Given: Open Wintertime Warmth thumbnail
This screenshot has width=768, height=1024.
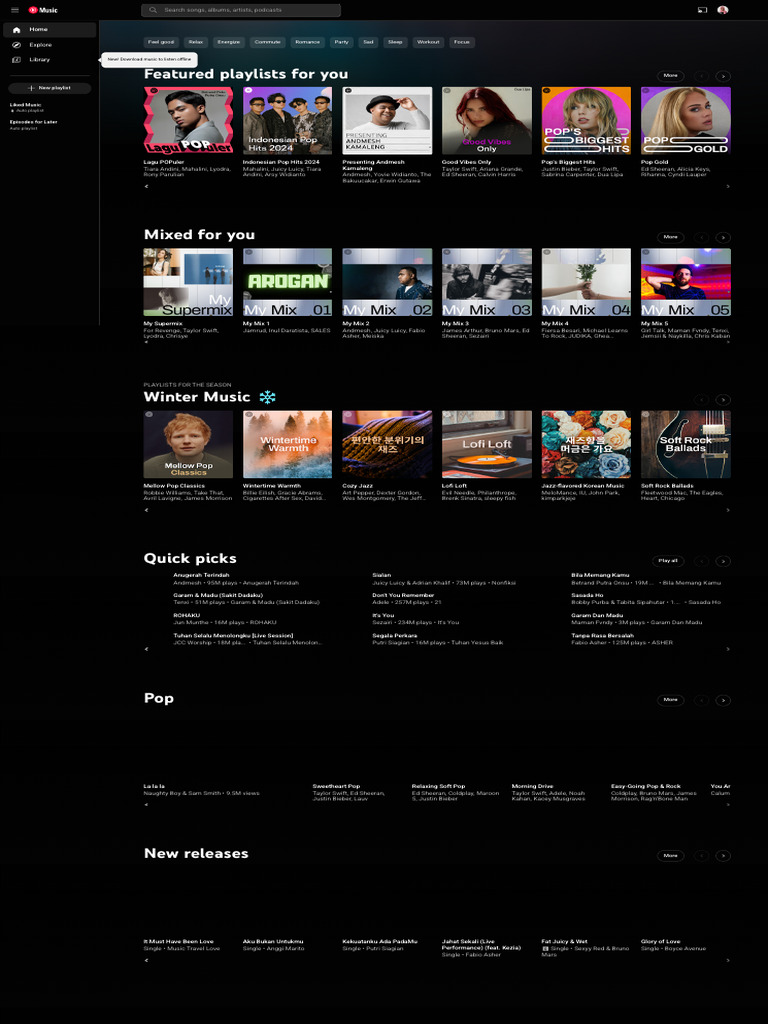Looking at the screenshot, I should point(287,445).
